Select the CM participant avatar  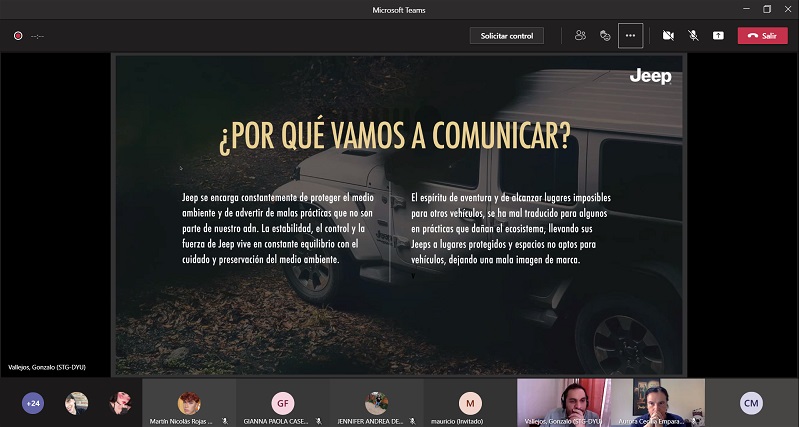point(751,403)
